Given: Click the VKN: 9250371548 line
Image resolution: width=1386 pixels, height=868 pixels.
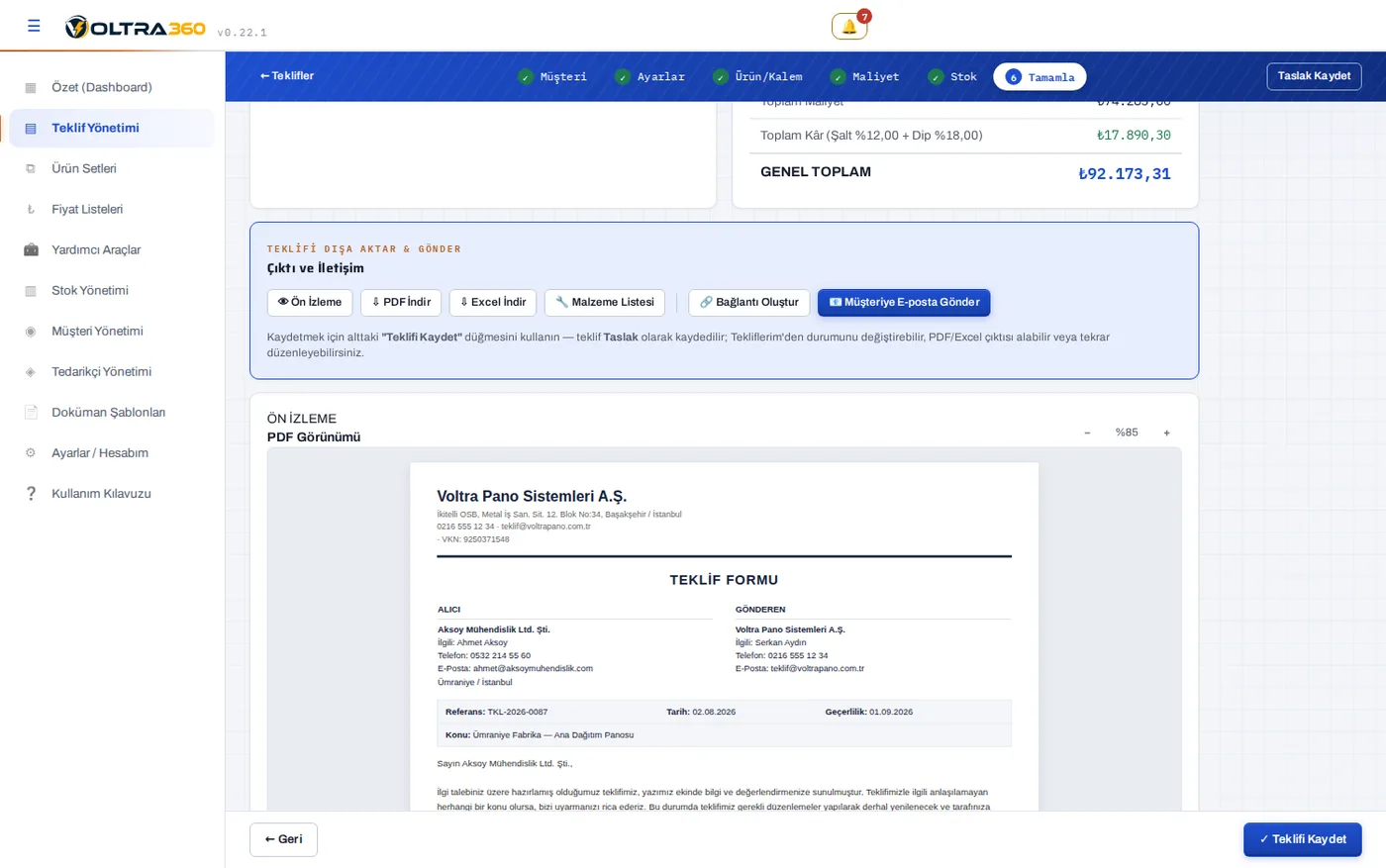Looking at the screenshot, I should 473,539.
